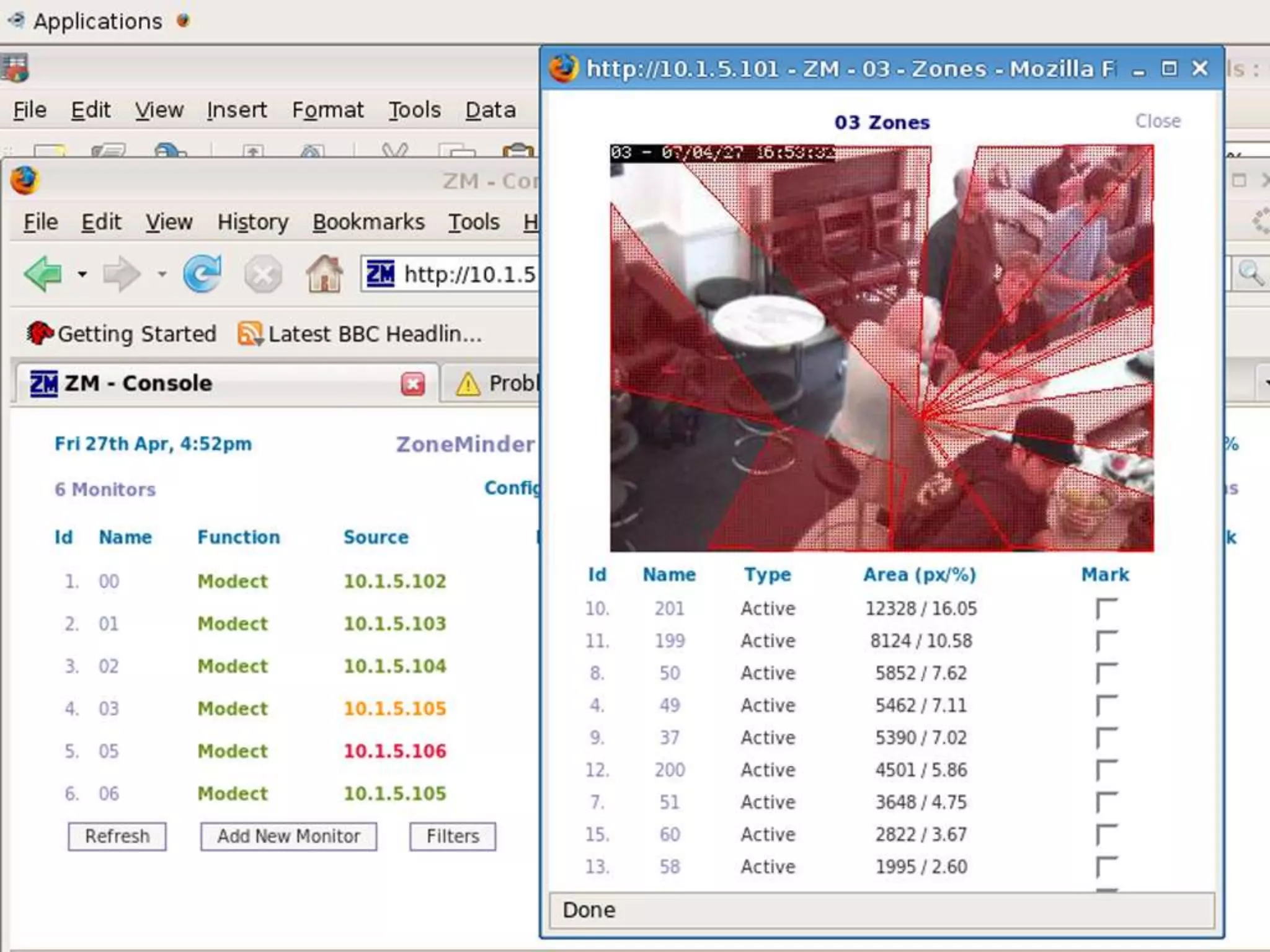
Task: Mark zone 200 checkbox
Action: pos(1106,770)
